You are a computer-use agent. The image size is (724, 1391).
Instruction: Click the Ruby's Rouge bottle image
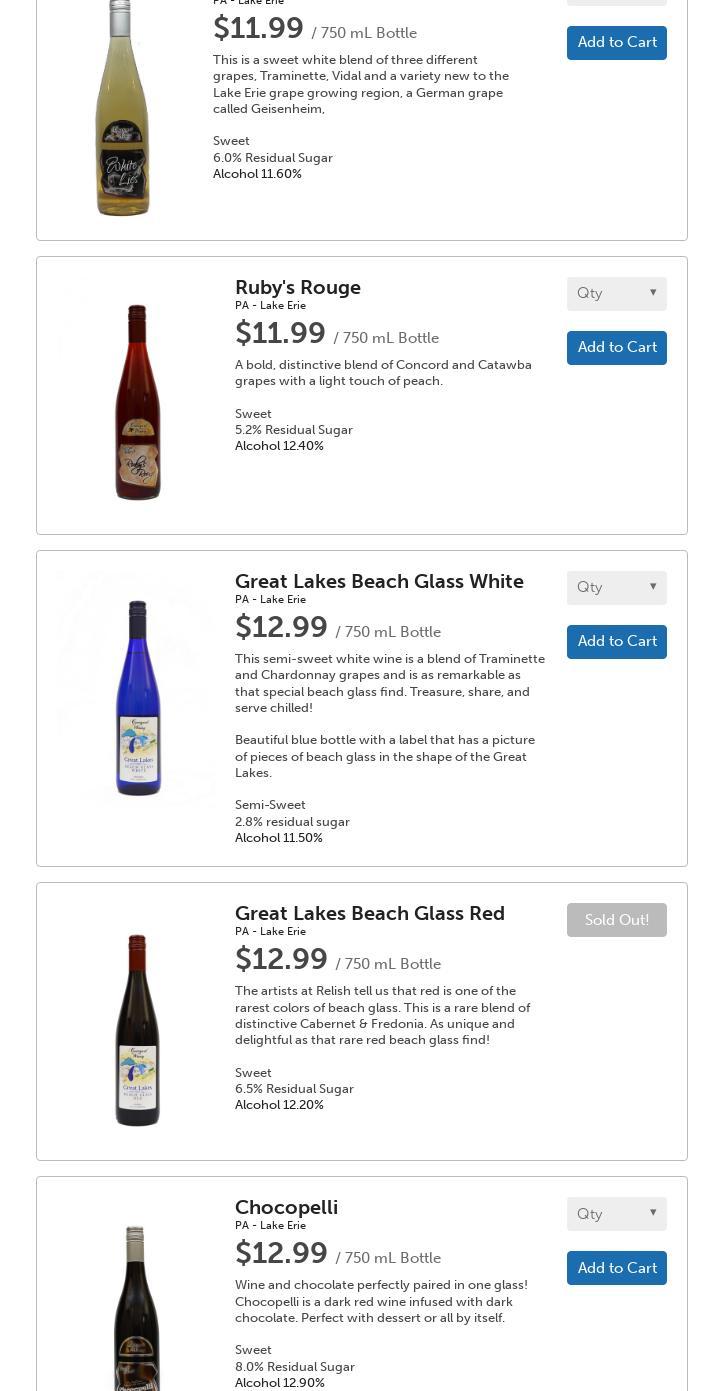[x=137, y=402]
